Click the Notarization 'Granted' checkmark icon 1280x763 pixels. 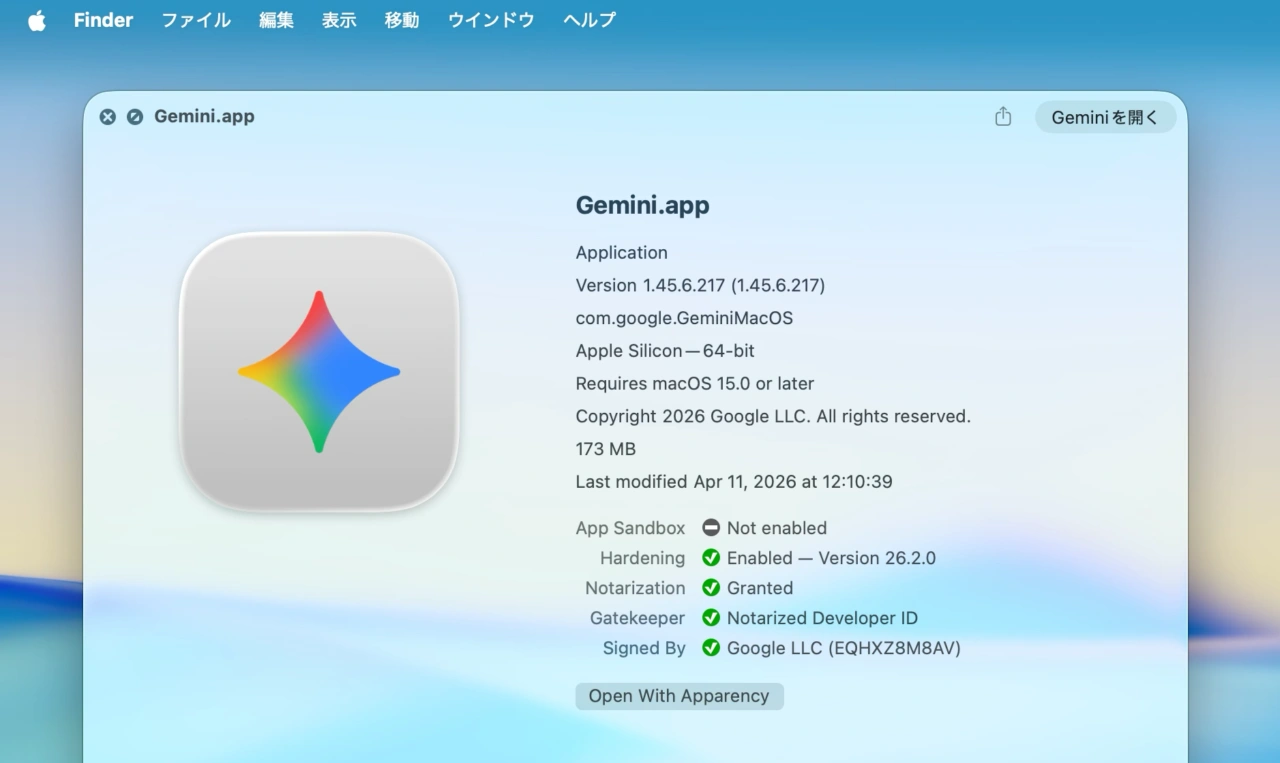710,588
